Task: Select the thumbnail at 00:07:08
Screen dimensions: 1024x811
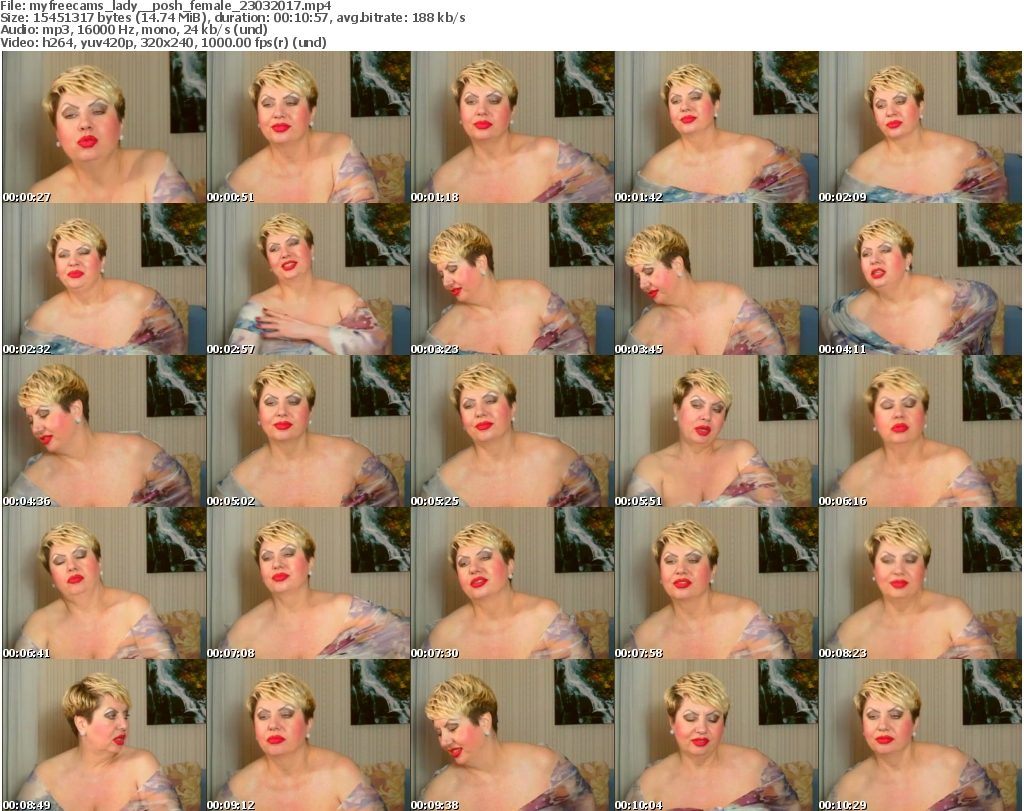Action: 308,583
